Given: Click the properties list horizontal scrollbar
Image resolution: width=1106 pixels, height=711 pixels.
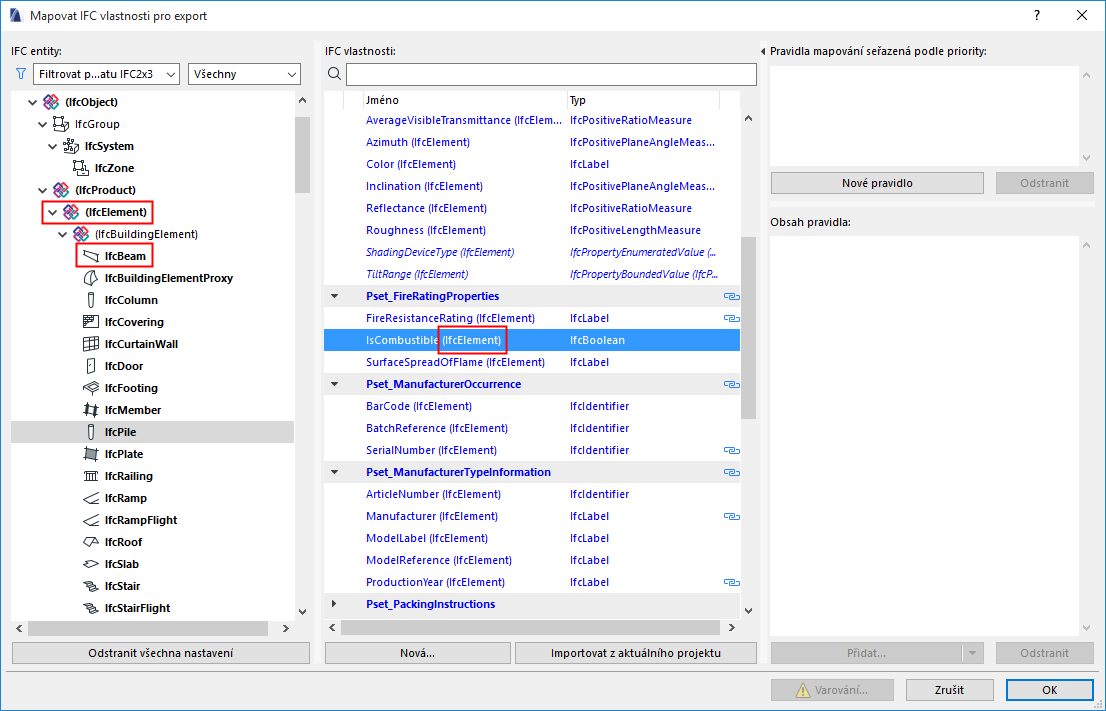Looking at the screenshot, I should coord(530,627).
